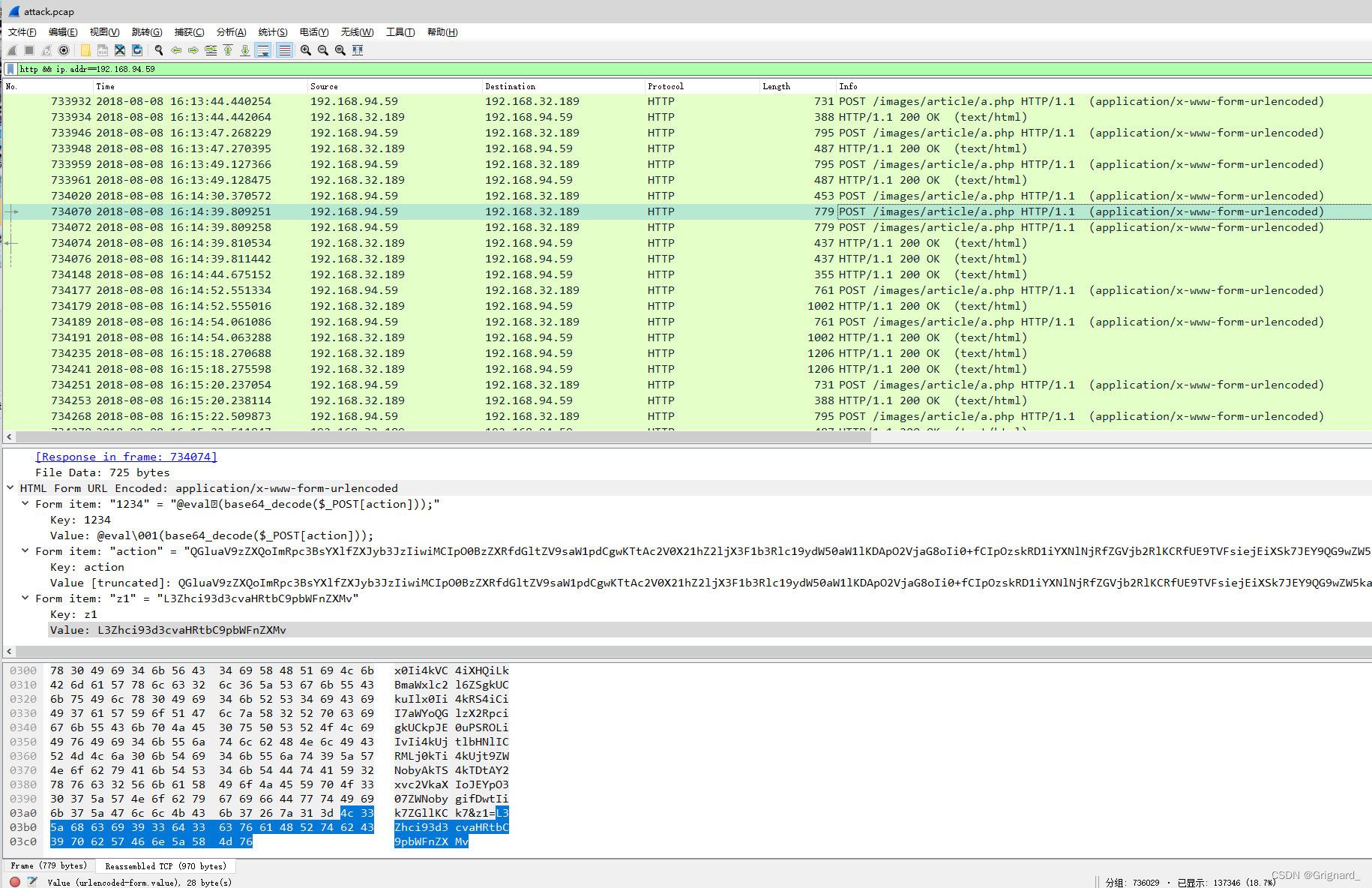Viewport: 1372px width, 888px height.
Task: Open the 捕获(C) menu
Action: point(189,31)
